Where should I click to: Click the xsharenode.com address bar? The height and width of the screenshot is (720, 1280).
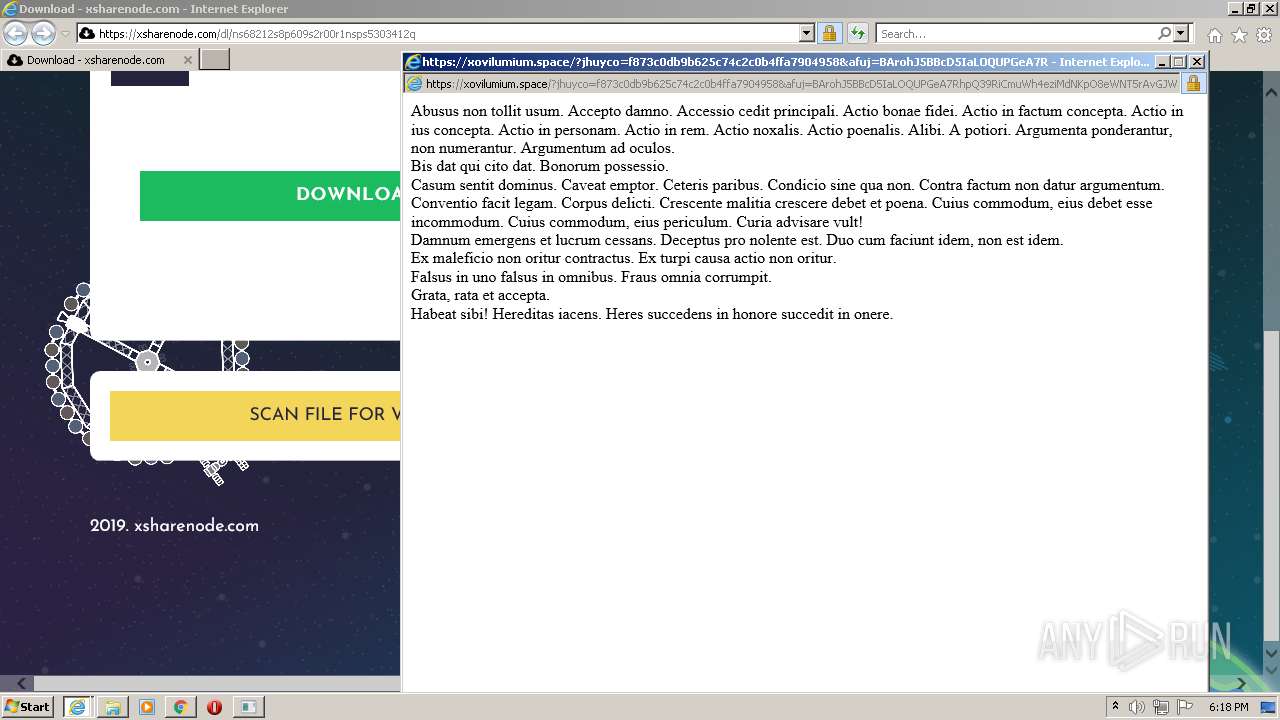437,34
